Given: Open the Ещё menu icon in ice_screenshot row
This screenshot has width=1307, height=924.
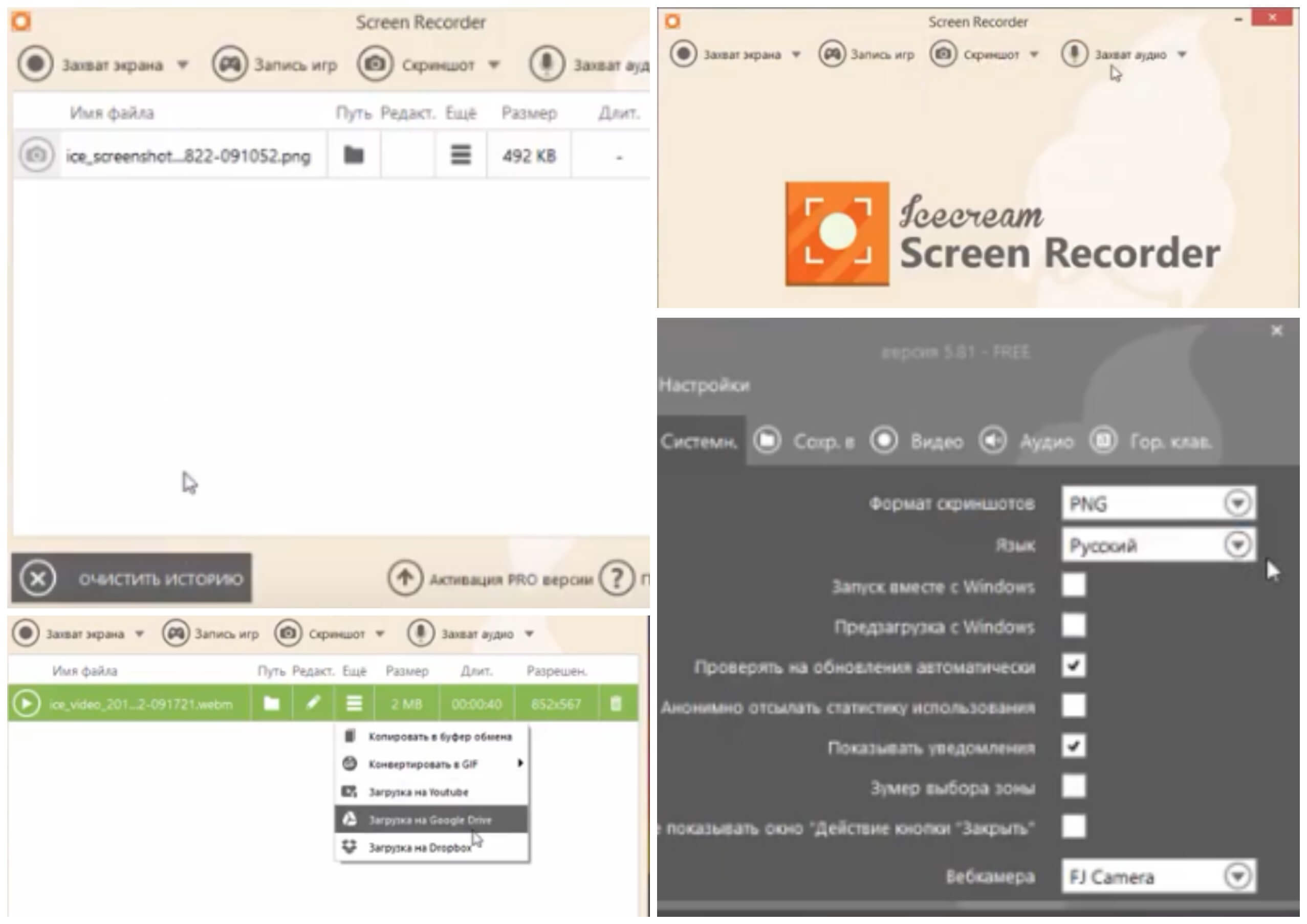Looking at the screenshot, I should (x=461, y=155).
